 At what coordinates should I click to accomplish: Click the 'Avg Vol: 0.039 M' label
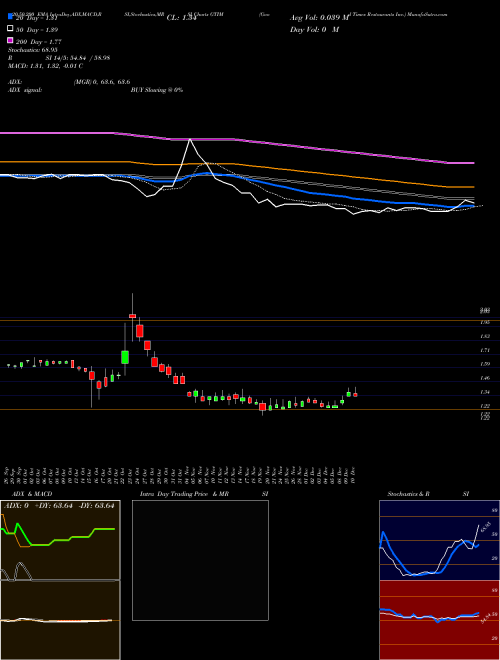(x=319, y=18)
